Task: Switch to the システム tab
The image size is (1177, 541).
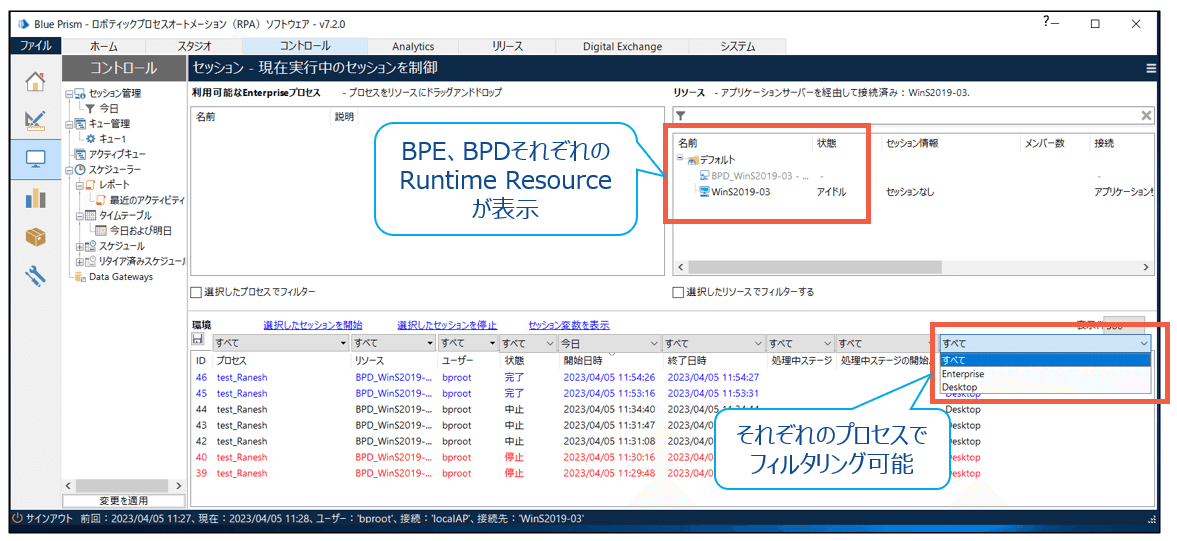Action: coord(737,47)
